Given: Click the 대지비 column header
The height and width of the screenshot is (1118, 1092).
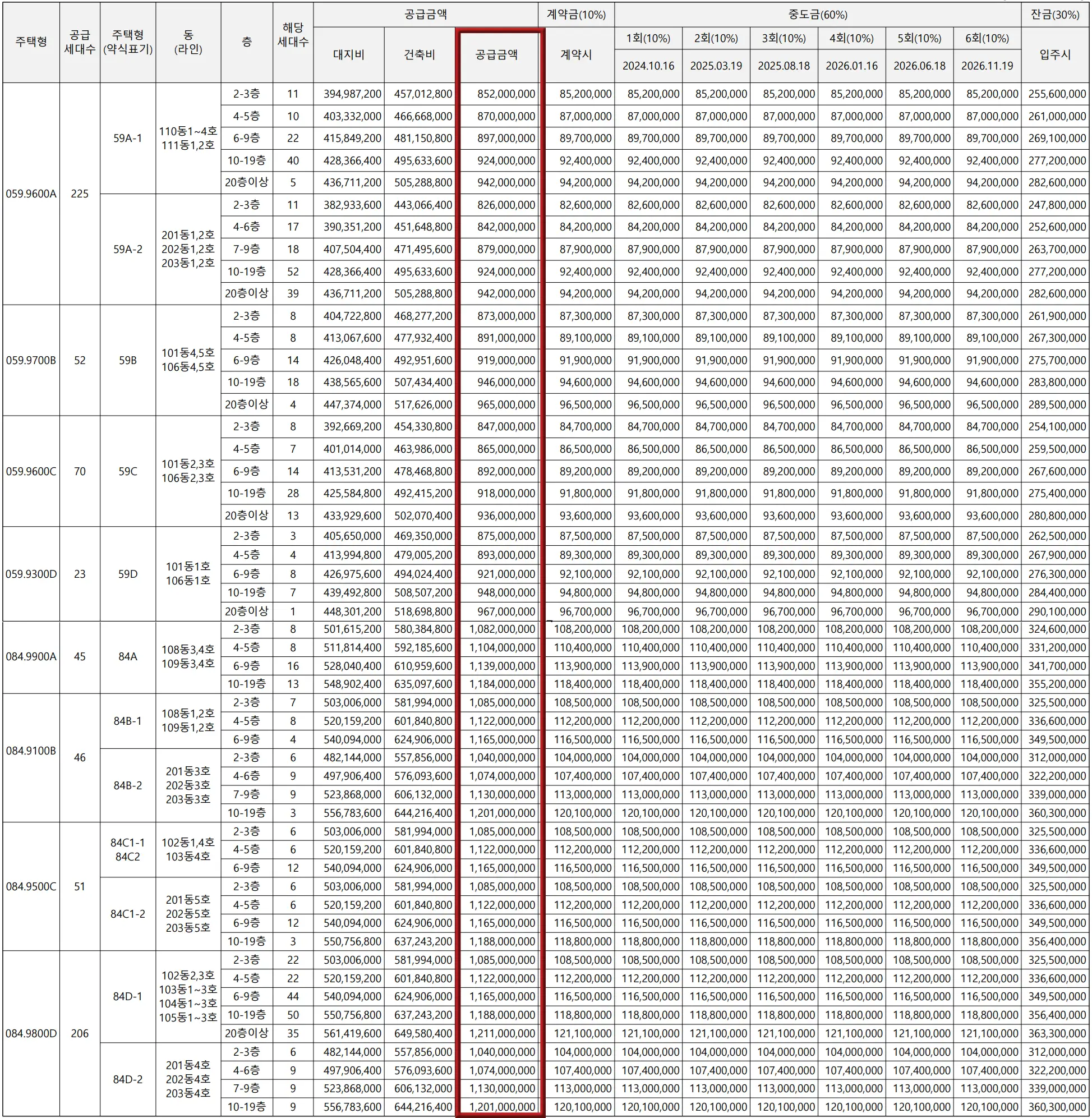Looking at the screenshot, I should coord(349,54).
